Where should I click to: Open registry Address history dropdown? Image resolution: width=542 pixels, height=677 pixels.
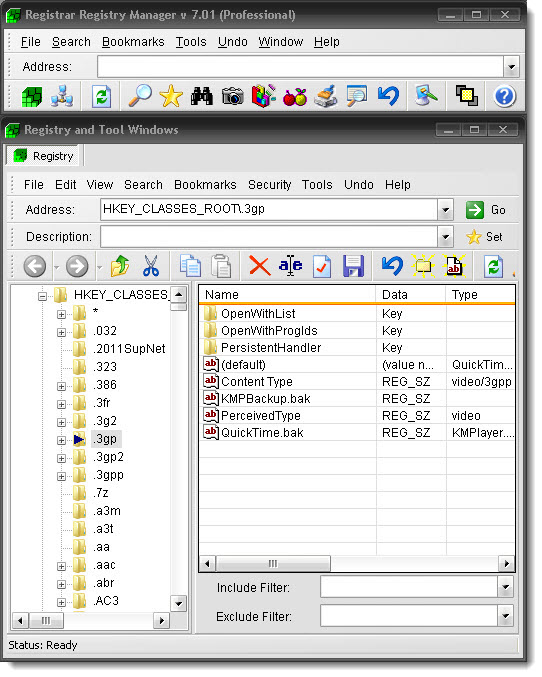pos(445,210)
